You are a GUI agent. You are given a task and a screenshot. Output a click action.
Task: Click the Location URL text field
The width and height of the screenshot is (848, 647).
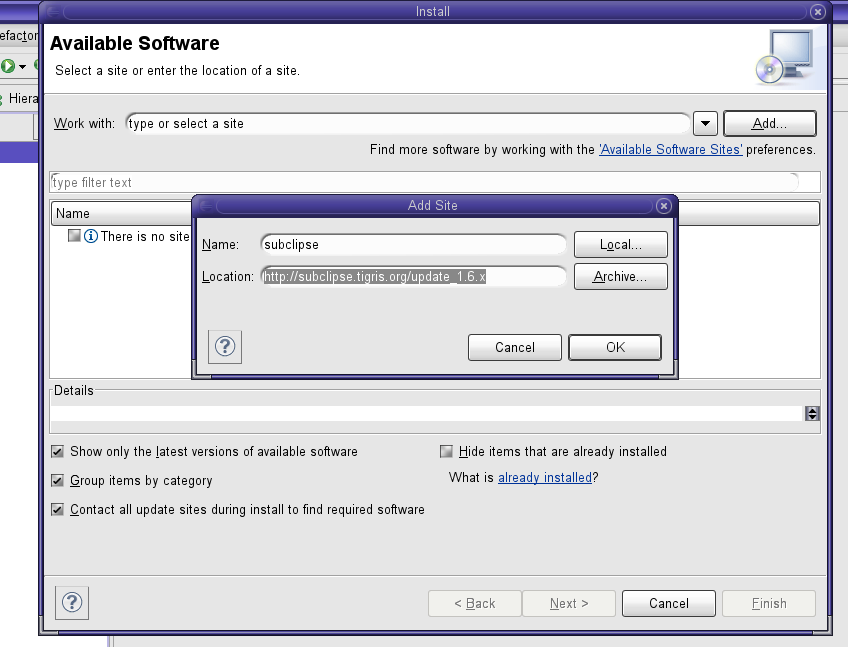click(412, 277)
